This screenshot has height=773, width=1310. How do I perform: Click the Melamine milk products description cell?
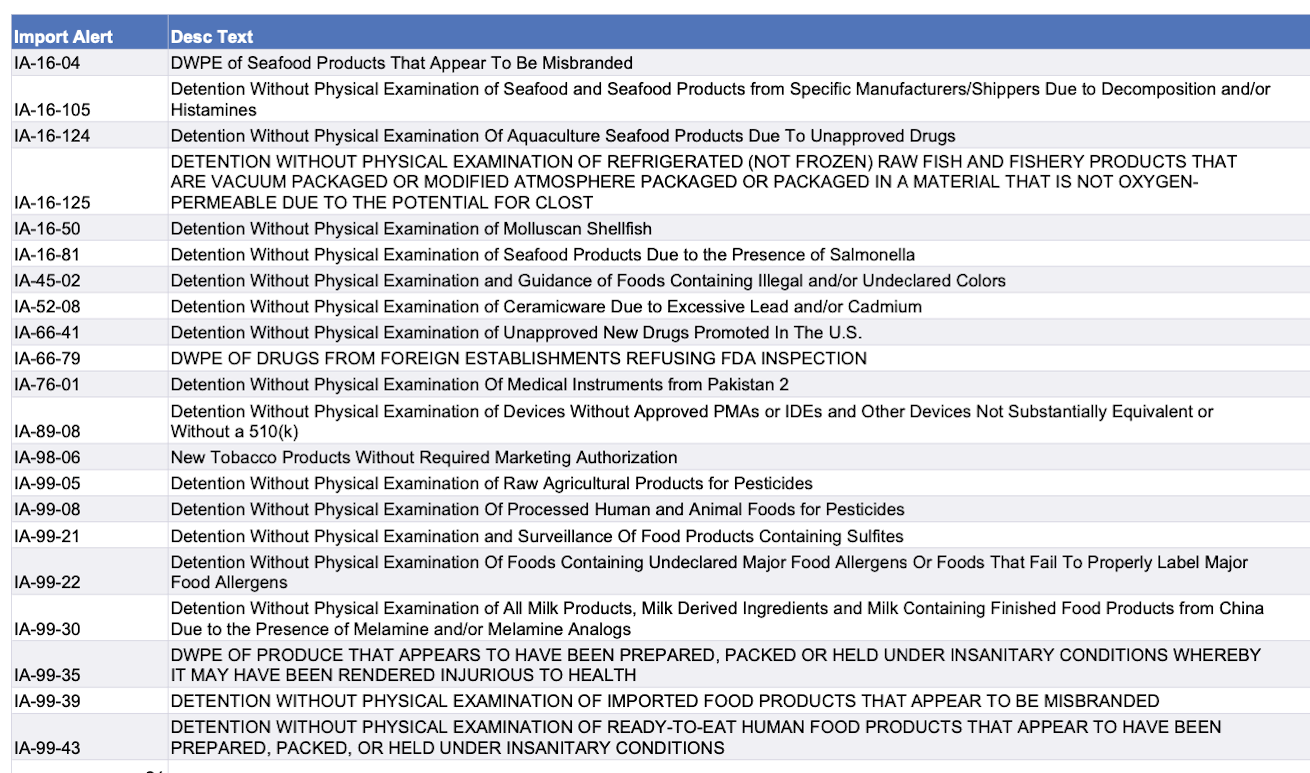point(717,618)
